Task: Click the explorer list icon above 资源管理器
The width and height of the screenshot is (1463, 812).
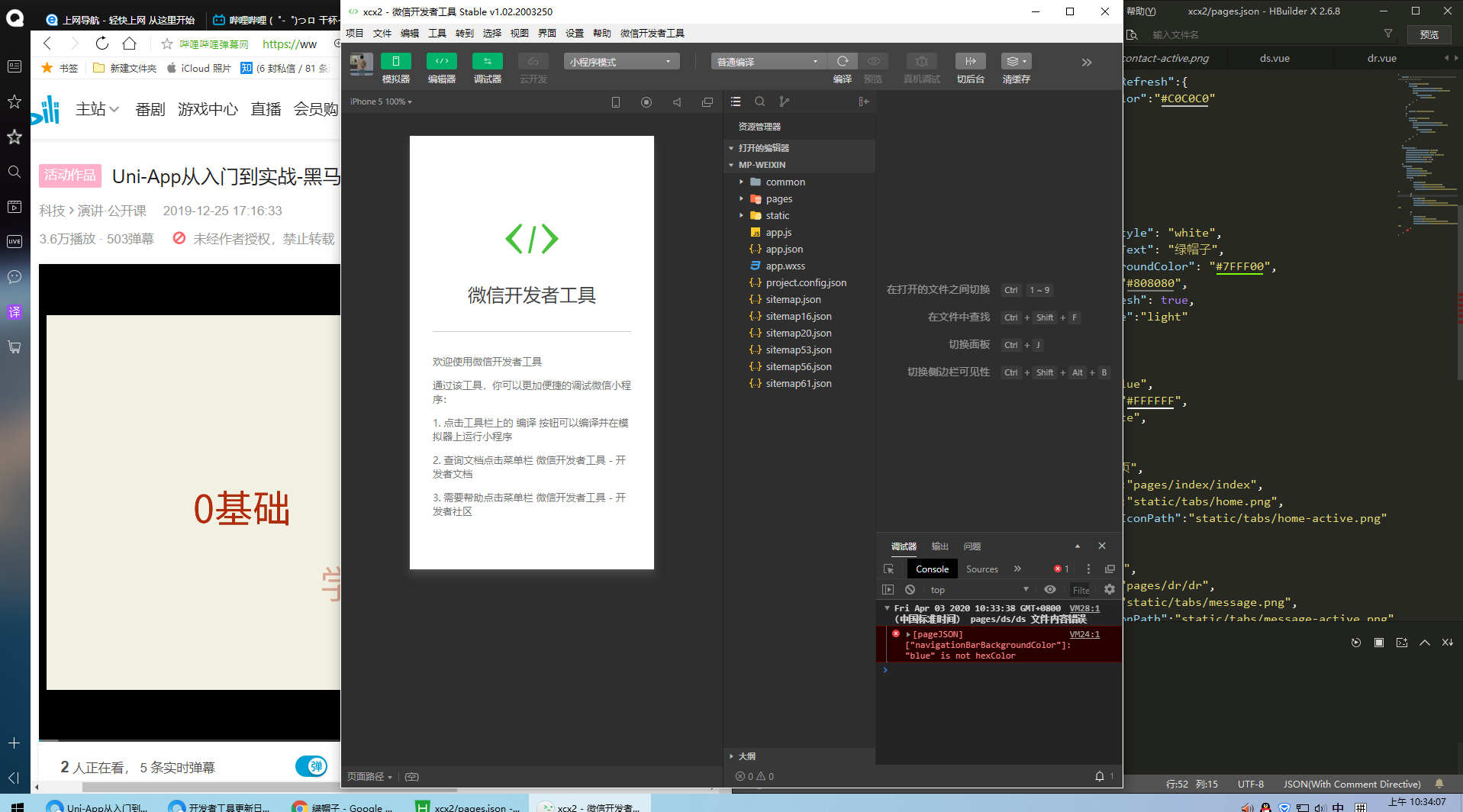Action: tap(736, 101)
